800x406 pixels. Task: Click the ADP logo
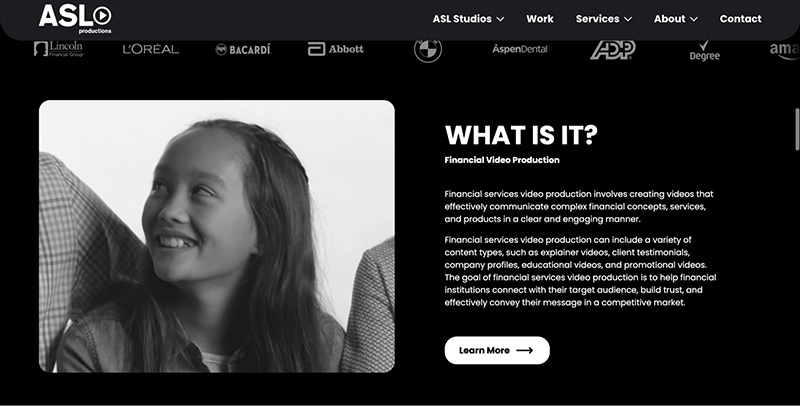click(x=613, y=50)
